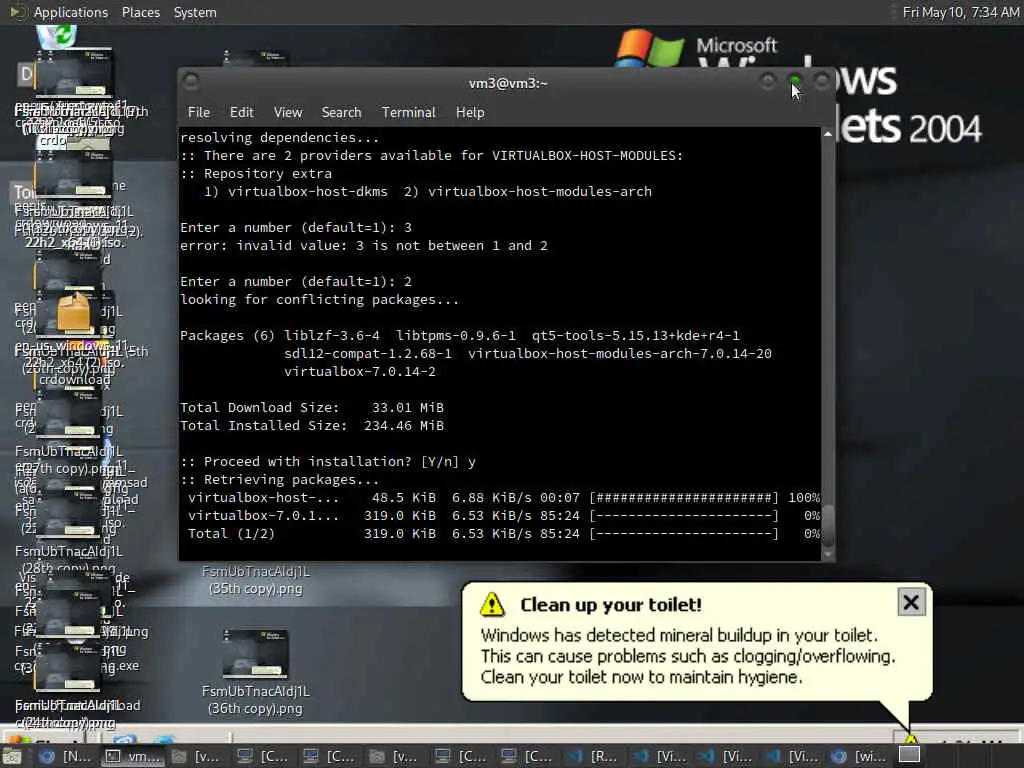Close the vm3@vm3 terminal window
The height and width of the screenshot is (768, 1024).
click(822, 81)
